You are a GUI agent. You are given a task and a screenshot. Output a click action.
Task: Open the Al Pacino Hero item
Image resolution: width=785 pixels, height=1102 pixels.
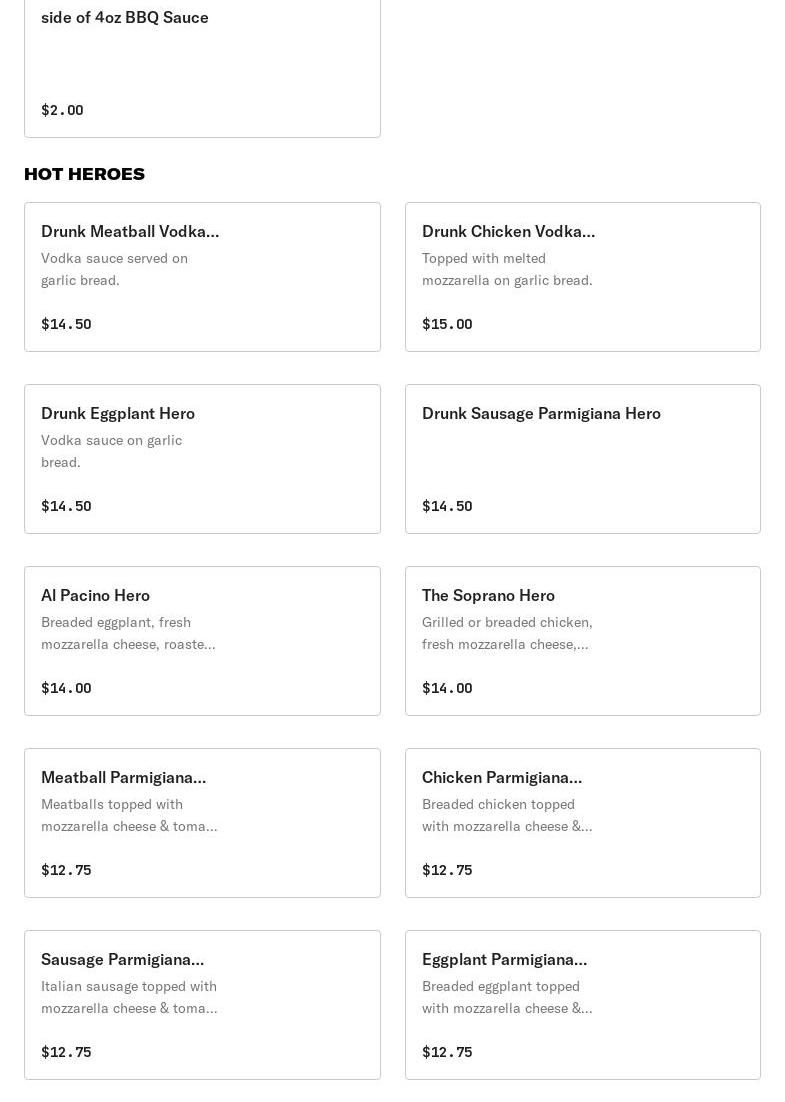[202, 641]
